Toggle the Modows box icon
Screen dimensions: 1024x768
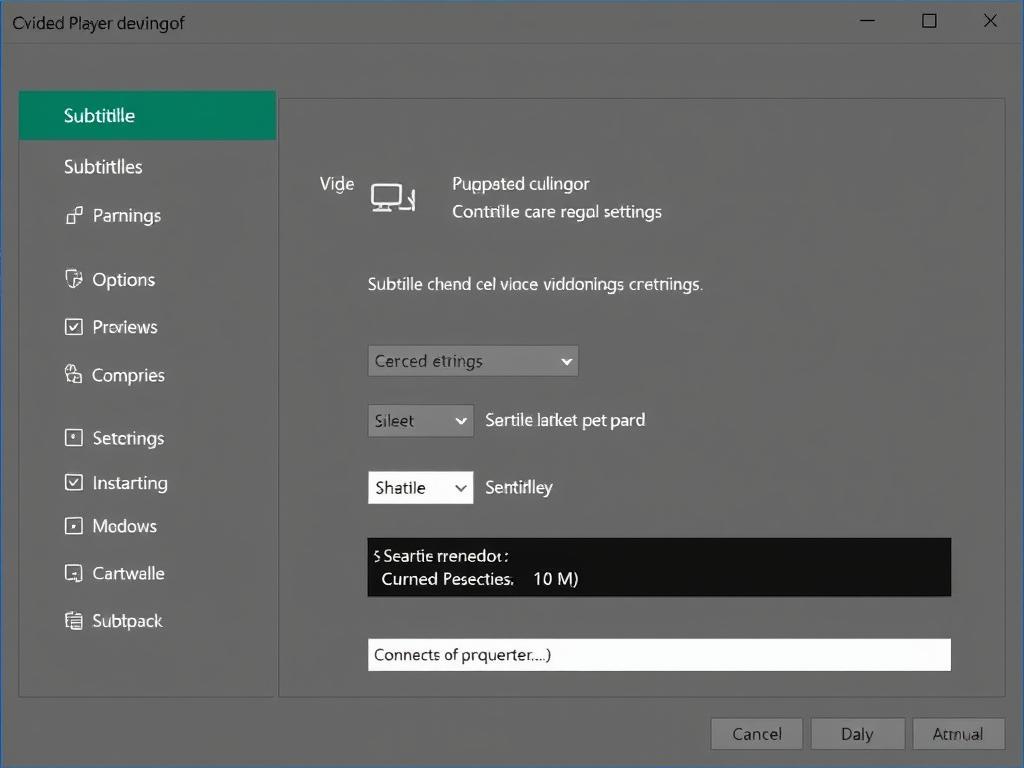point(74,526)
